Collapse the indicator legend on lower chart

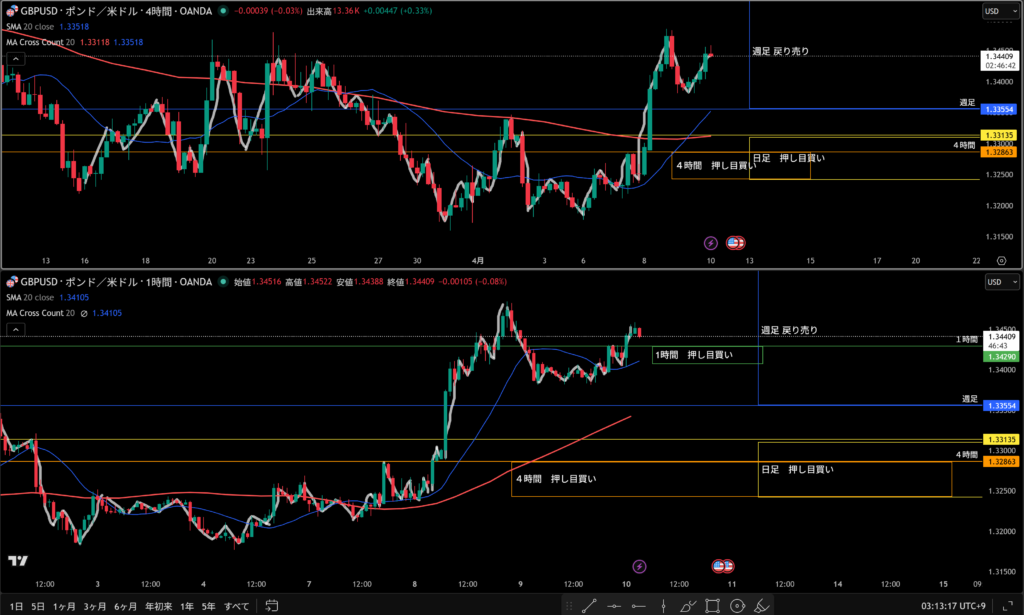point(16,328)
